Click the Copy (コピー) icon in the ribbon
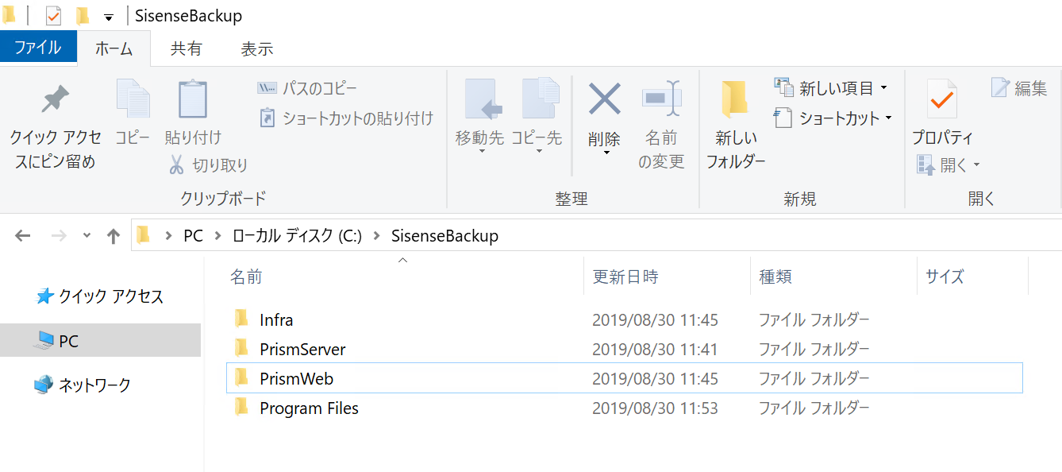Screen dimensions: 1062x472 point(133,100)
